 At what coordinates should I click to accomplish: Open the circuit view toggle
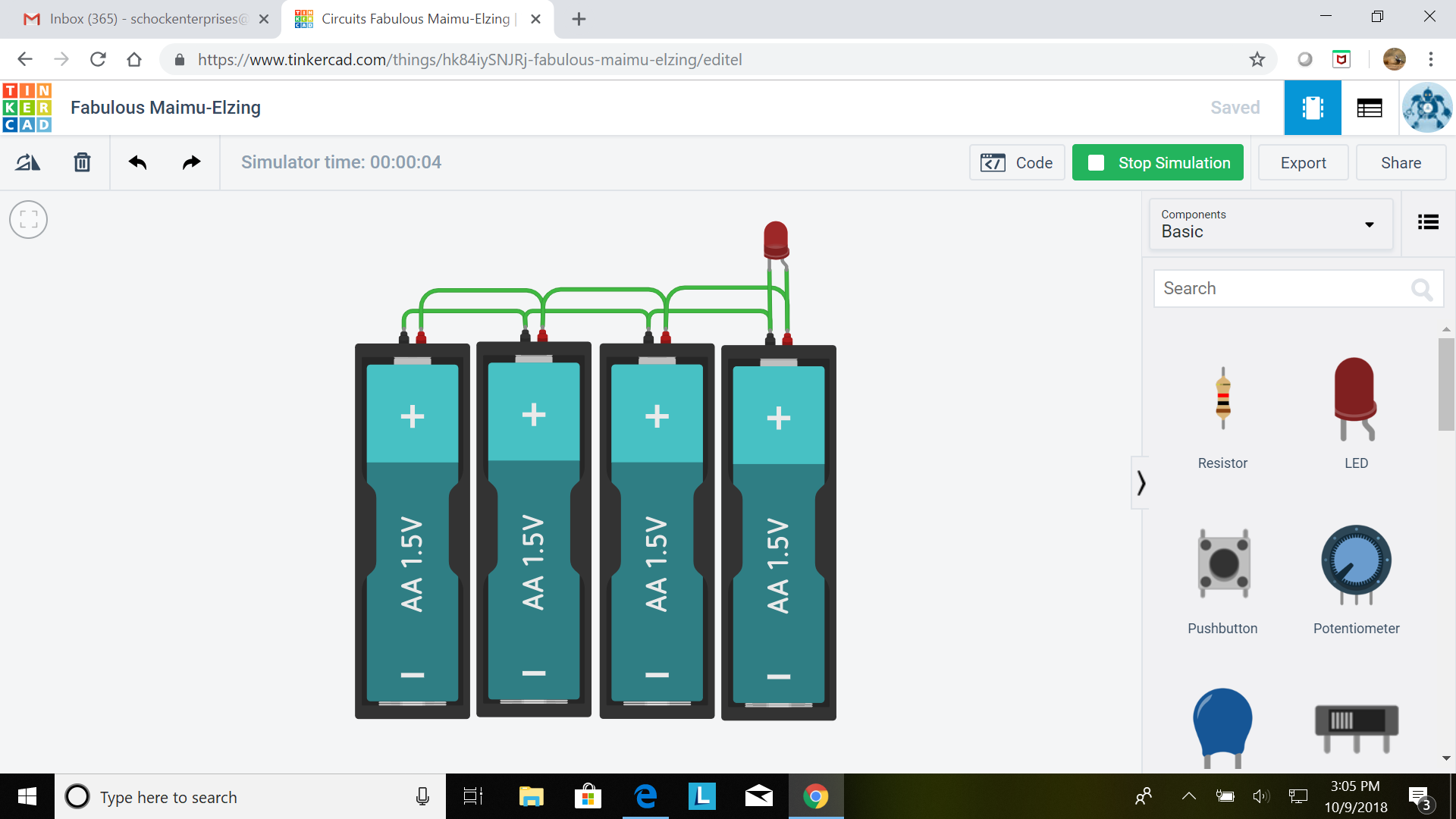pos(1312,107)
